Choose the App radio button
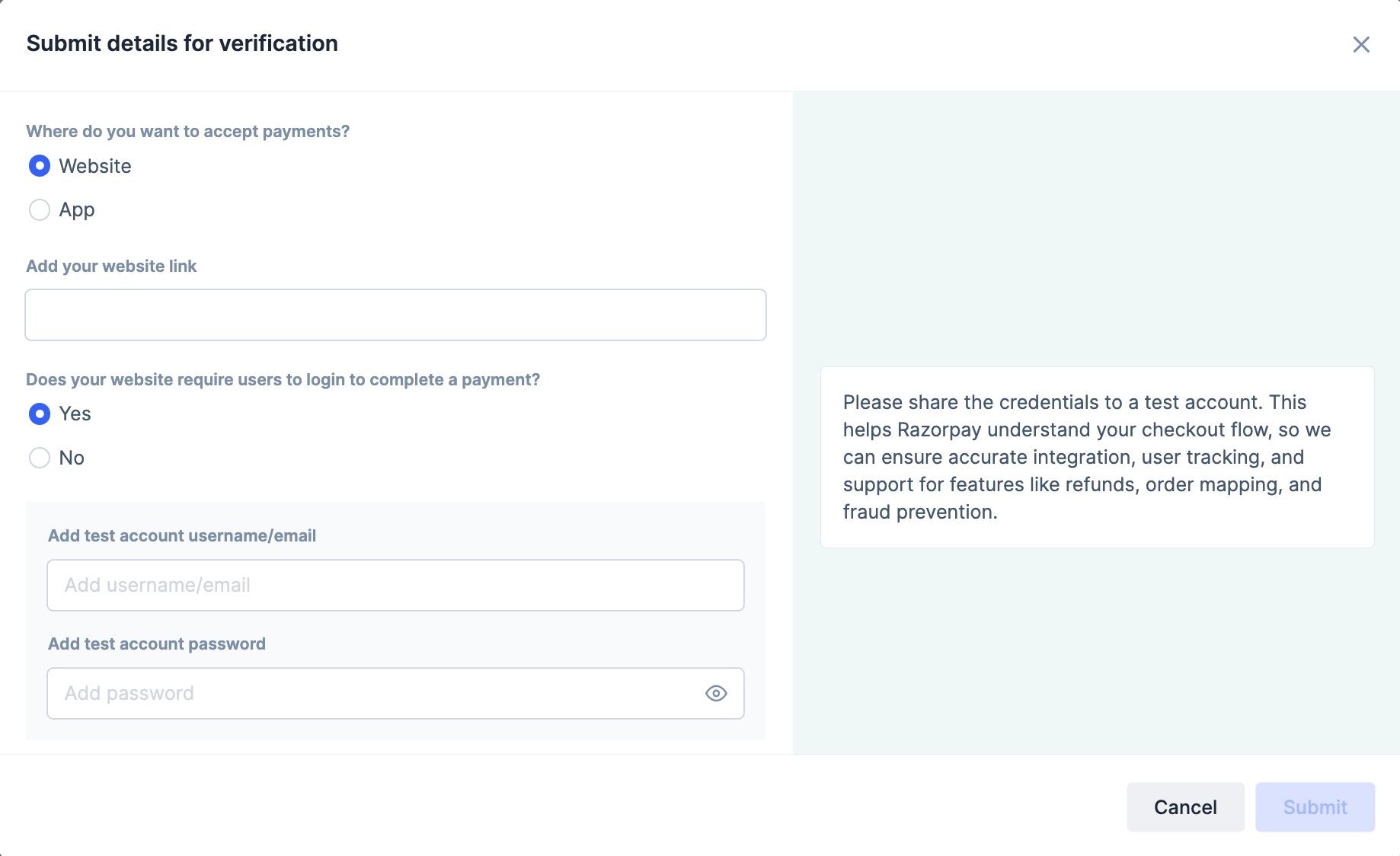The height and width of the screenshot is (856, 1400). point(40,209)
